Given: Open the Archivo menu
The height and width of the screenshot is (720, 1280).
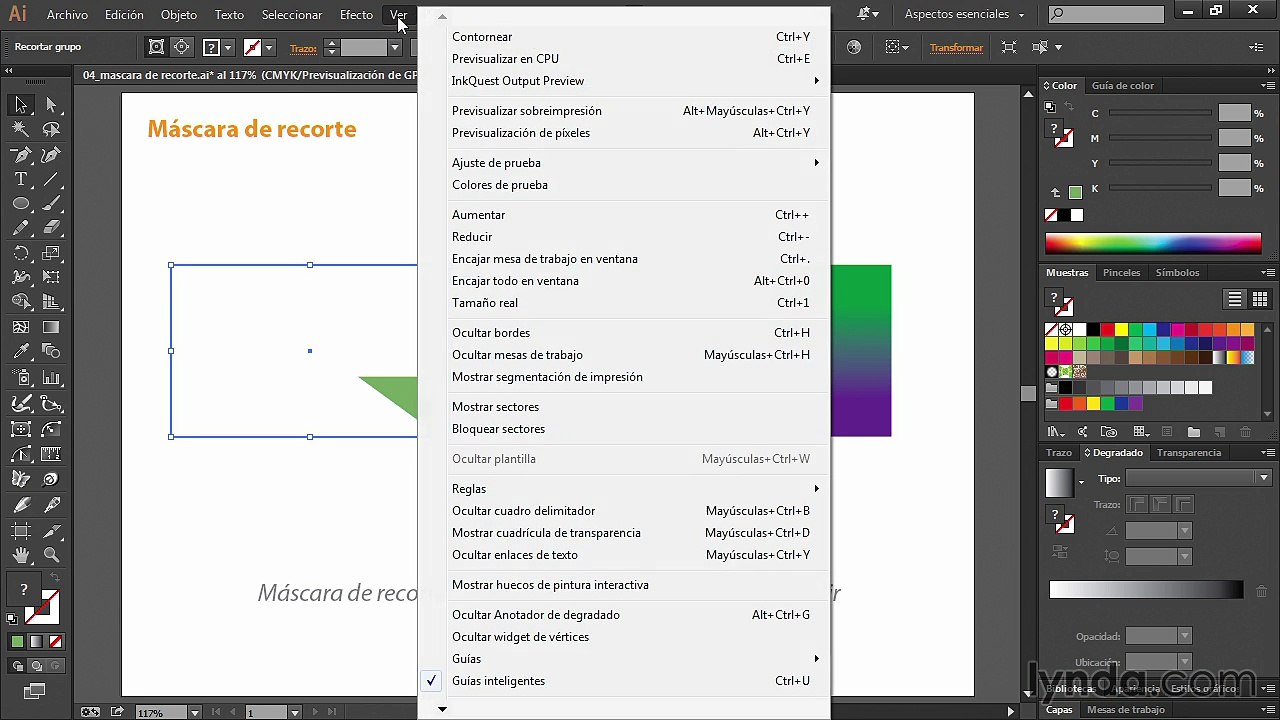Looking at the screenshot, I should 67,15.
